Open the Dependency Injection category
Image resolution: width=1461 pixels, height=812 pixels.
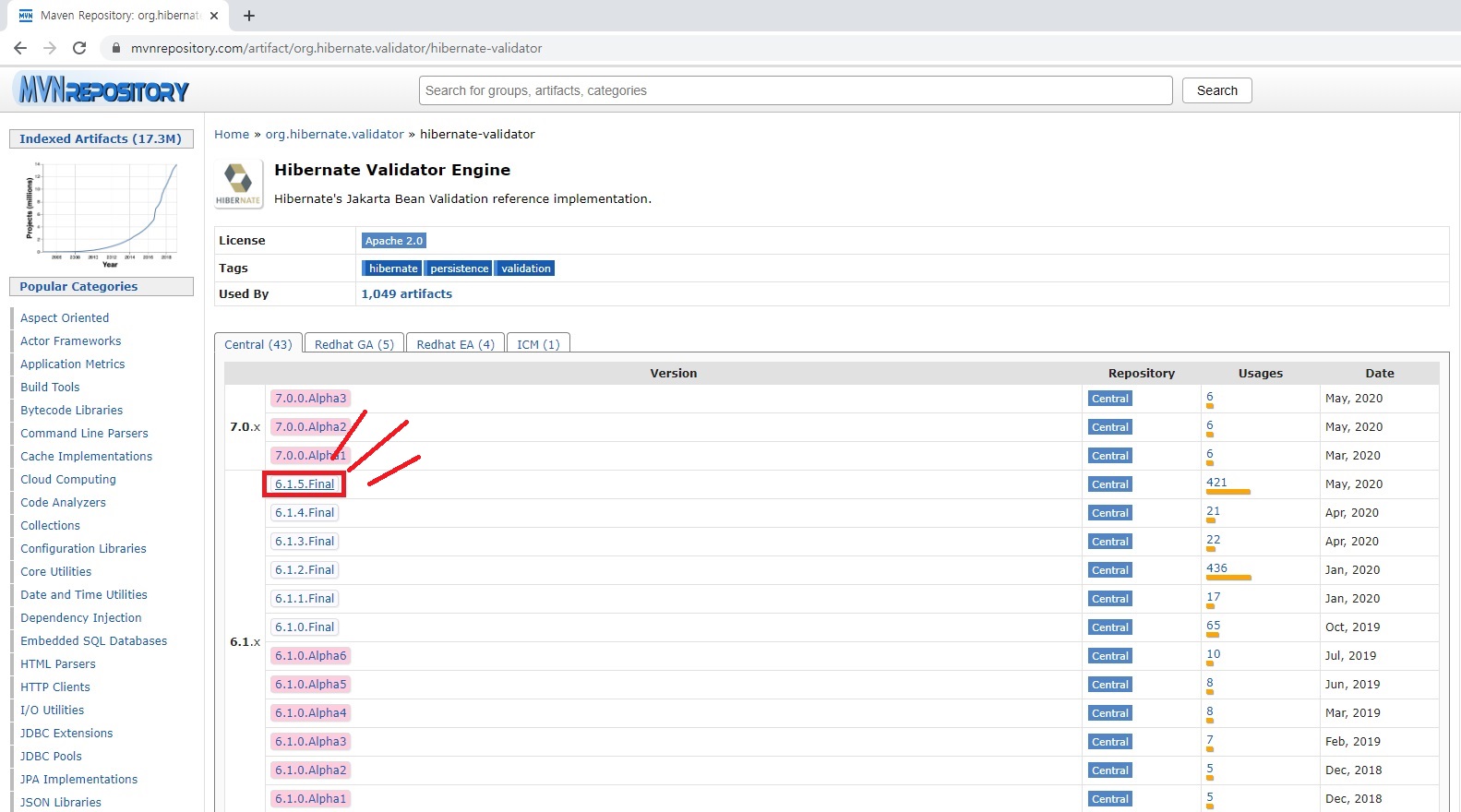[x=81, y=618]
